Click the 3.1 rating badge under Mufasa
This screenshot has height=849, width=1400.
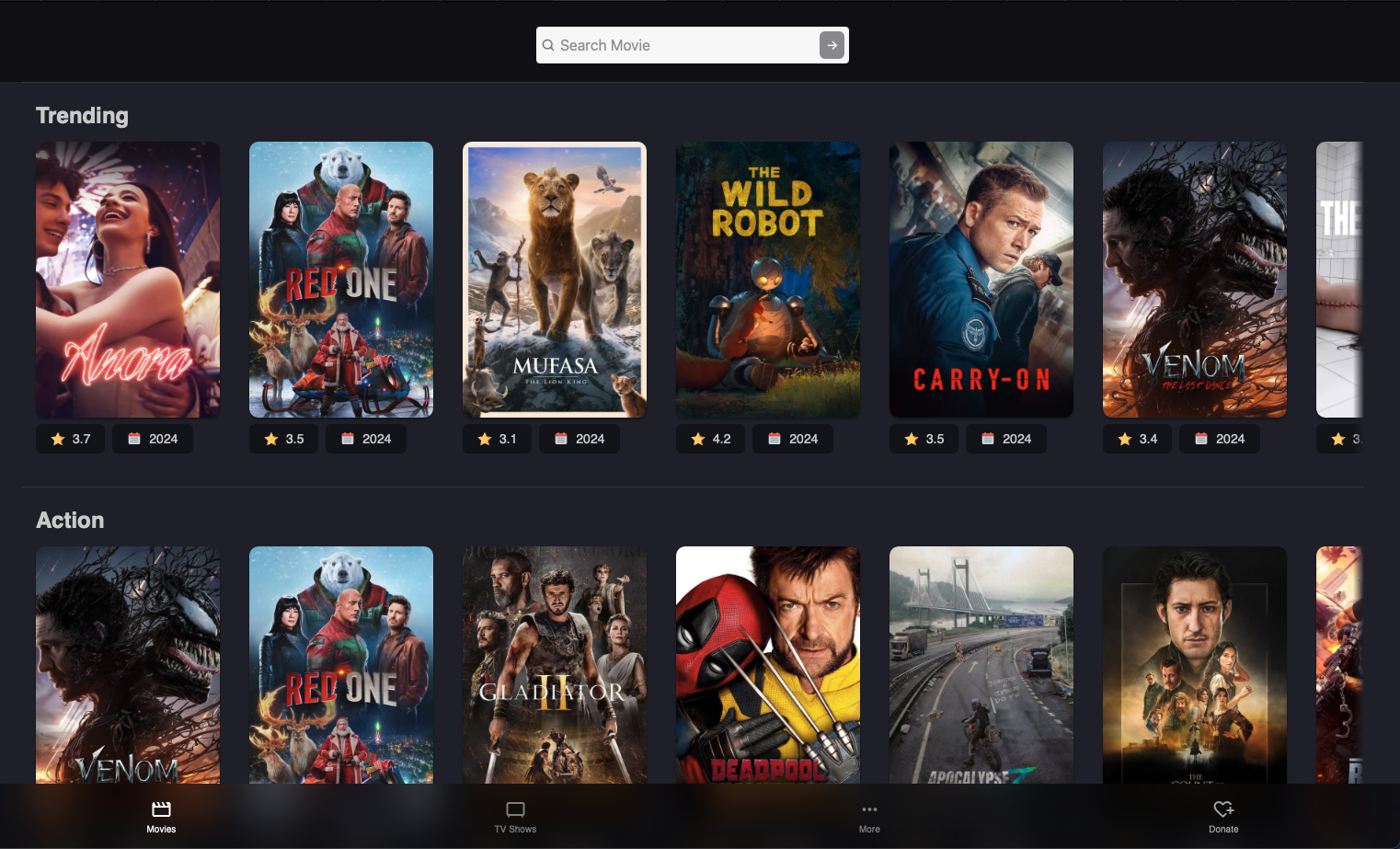pos(498,439)
